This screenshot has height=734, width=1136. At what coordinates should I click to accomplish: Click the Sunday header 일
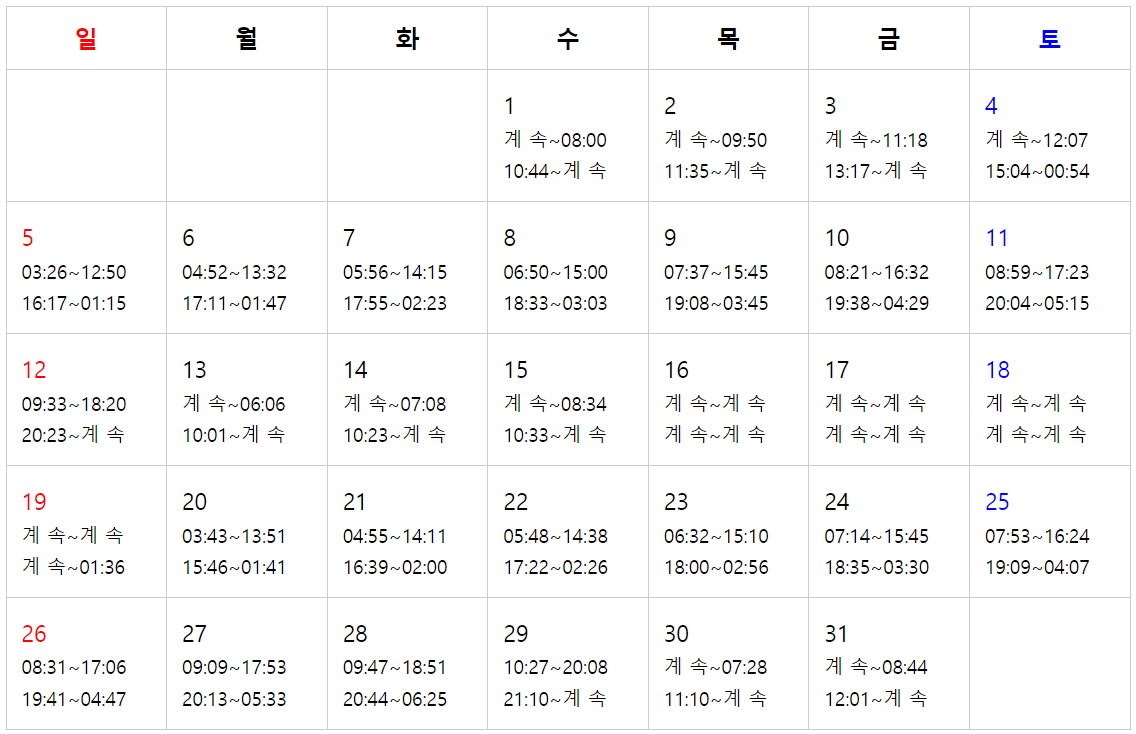click(x=86, y=38)
